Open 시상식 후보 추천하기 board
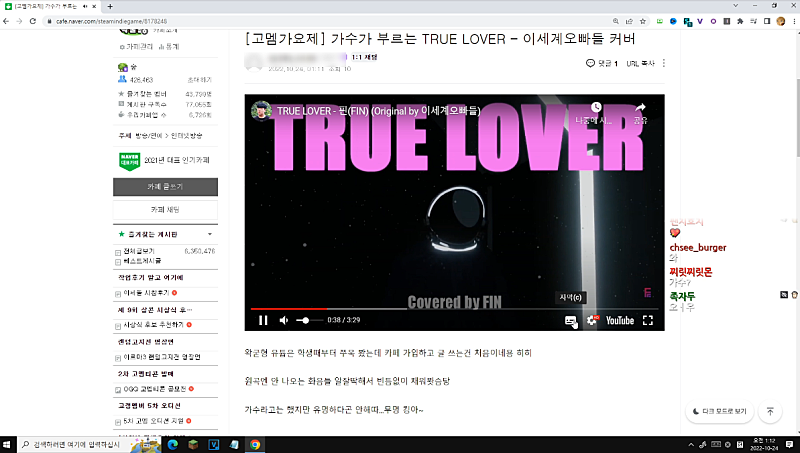 tap(153, 324)
